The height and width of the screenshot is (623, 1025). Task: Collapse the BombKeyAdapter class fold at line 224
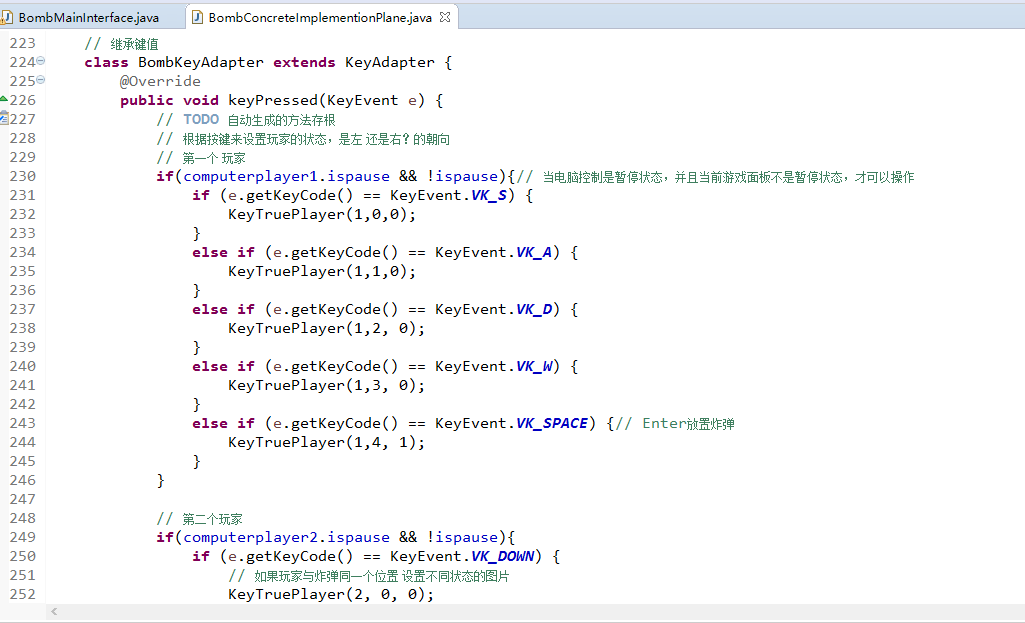point(41,61)
